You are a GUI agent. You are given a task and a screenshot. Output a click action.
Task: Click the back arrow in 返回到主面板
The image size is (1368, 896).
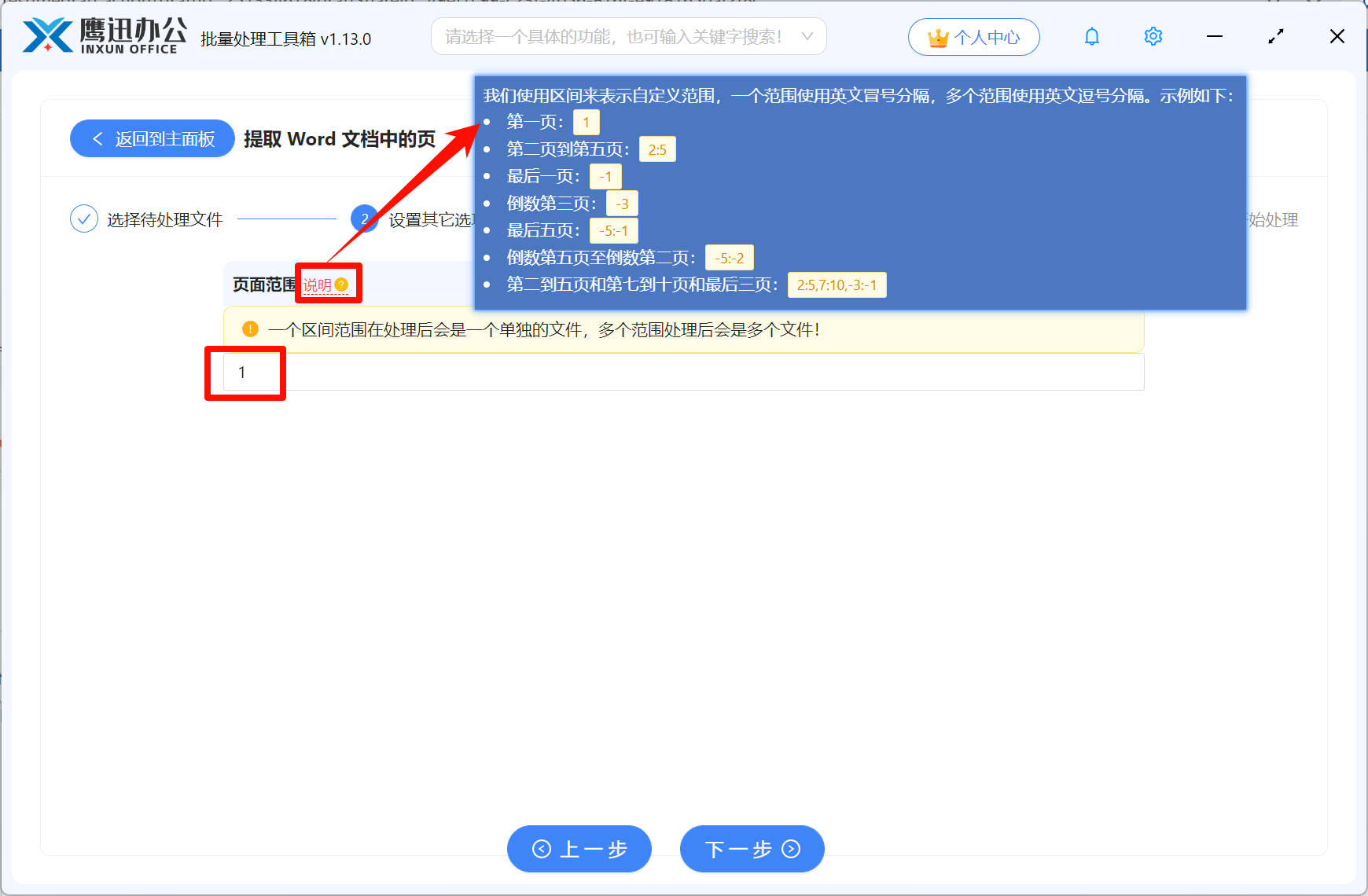pyautogui.click(x=97, y=138)
